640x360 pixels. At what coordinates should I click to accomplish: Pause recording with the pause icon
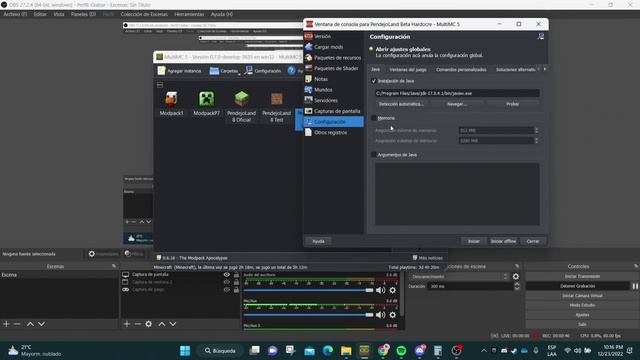point(635,286)
